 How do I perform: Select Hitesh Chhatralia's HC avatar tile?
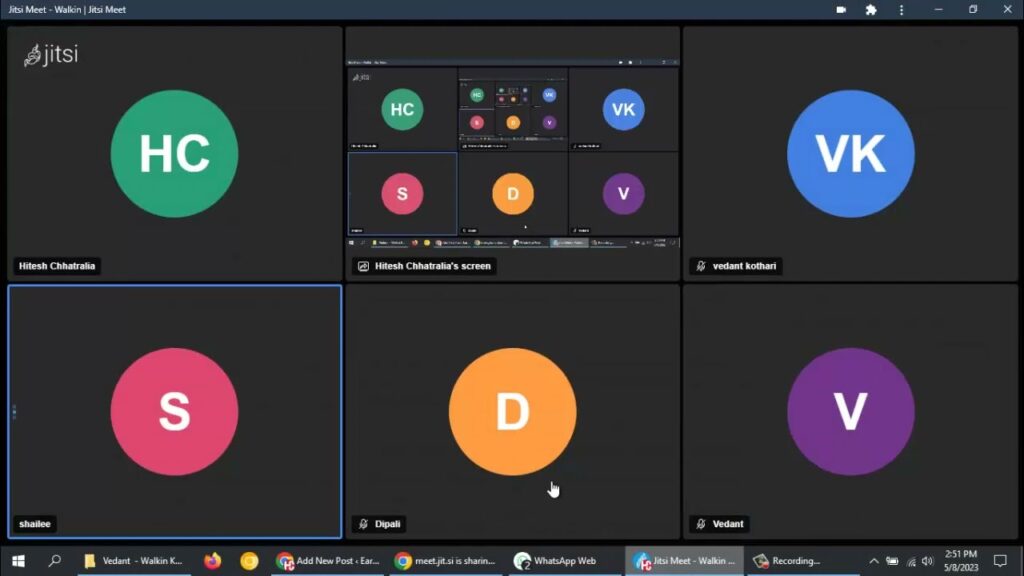174,153
